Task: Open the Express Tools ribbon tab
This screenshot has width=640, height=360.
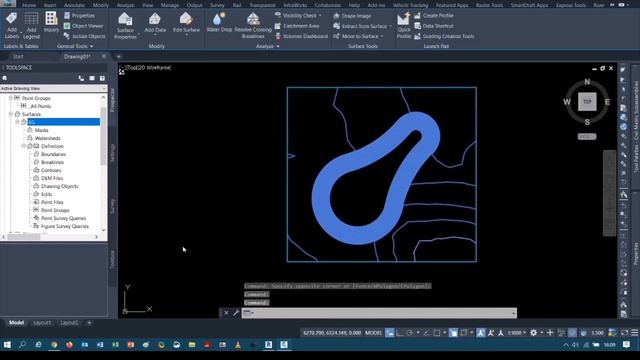Action: pyautogui.click(x=571, y=5)
